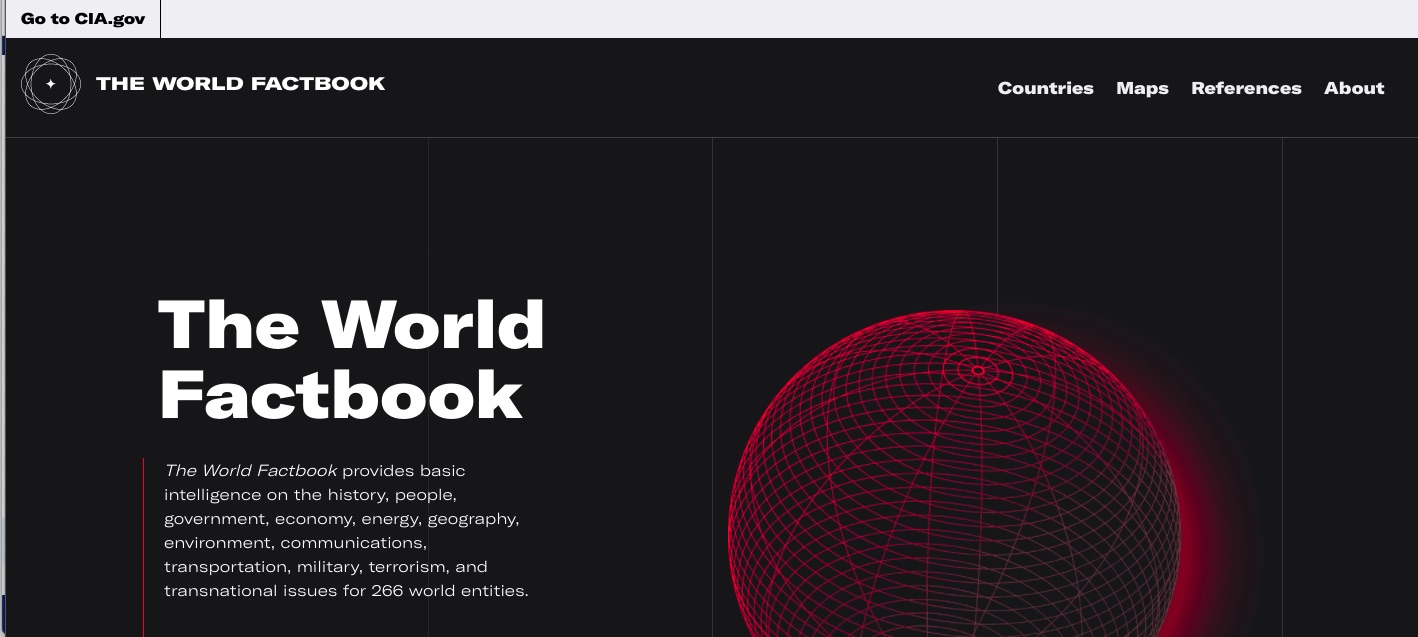The height and width of the screenshot is (637, 1418).
Task: Click the four-point star inside the logo
Action: click(51, 84)
